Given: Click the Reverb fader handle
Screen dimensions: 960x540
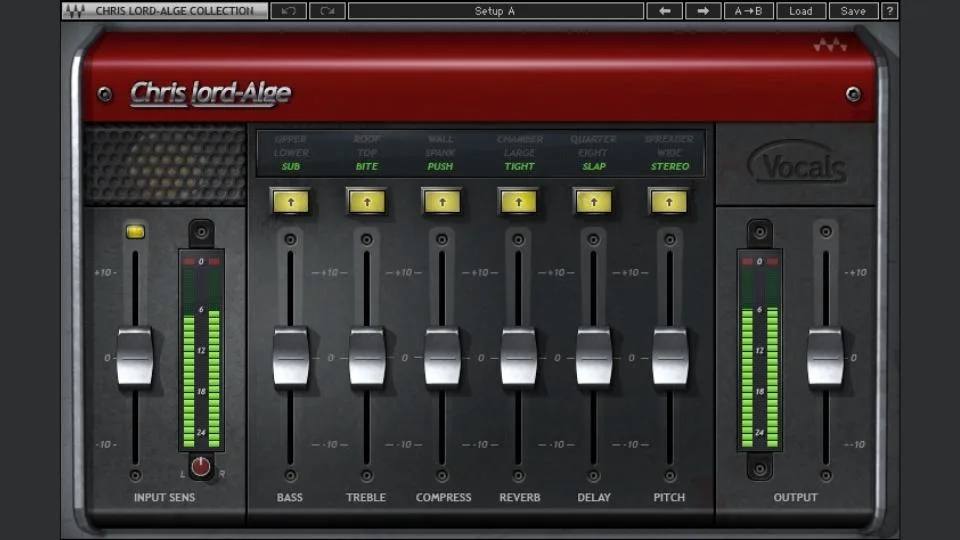Looking at the screenshot, I should point(519,358).
